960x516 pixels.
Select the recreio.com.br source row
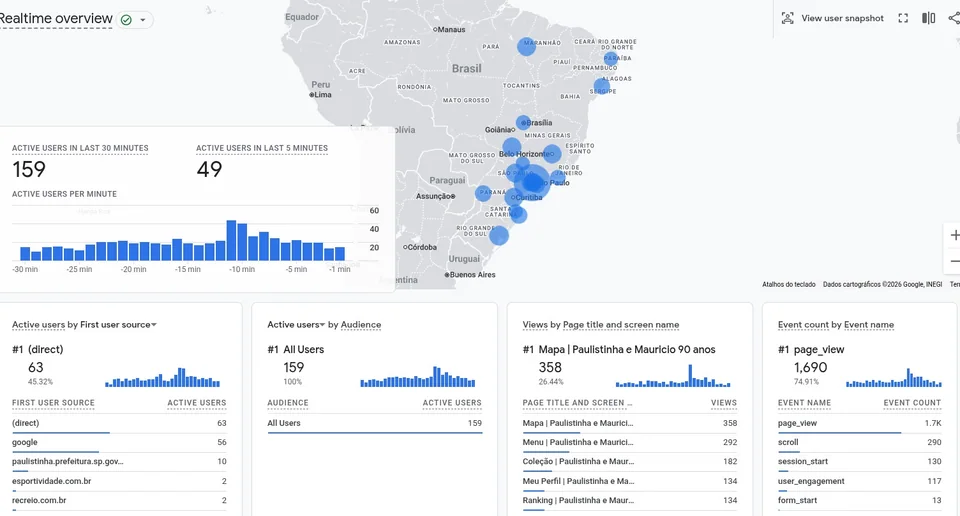coord(119,501)
